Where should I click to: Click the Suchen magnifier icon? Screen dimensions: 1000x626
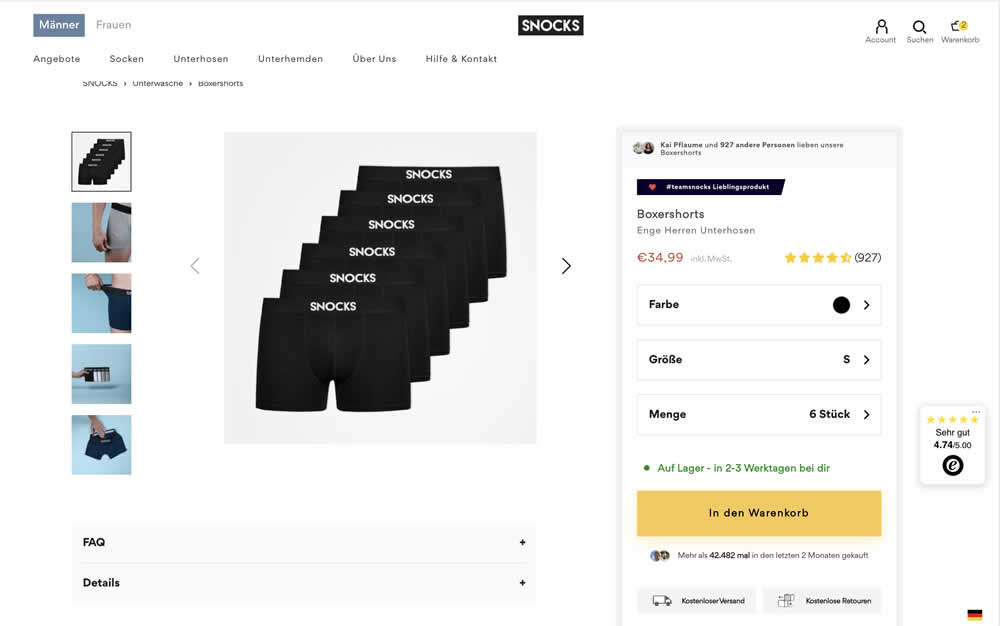[x=919, y=28]
